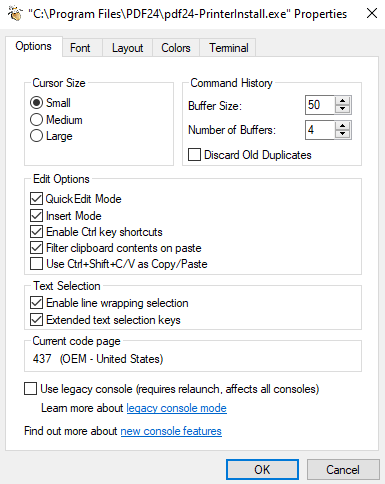This screenshot has width=385, height=484.
Task: Confirm settings with OK button
Action: tap(262, 470)
